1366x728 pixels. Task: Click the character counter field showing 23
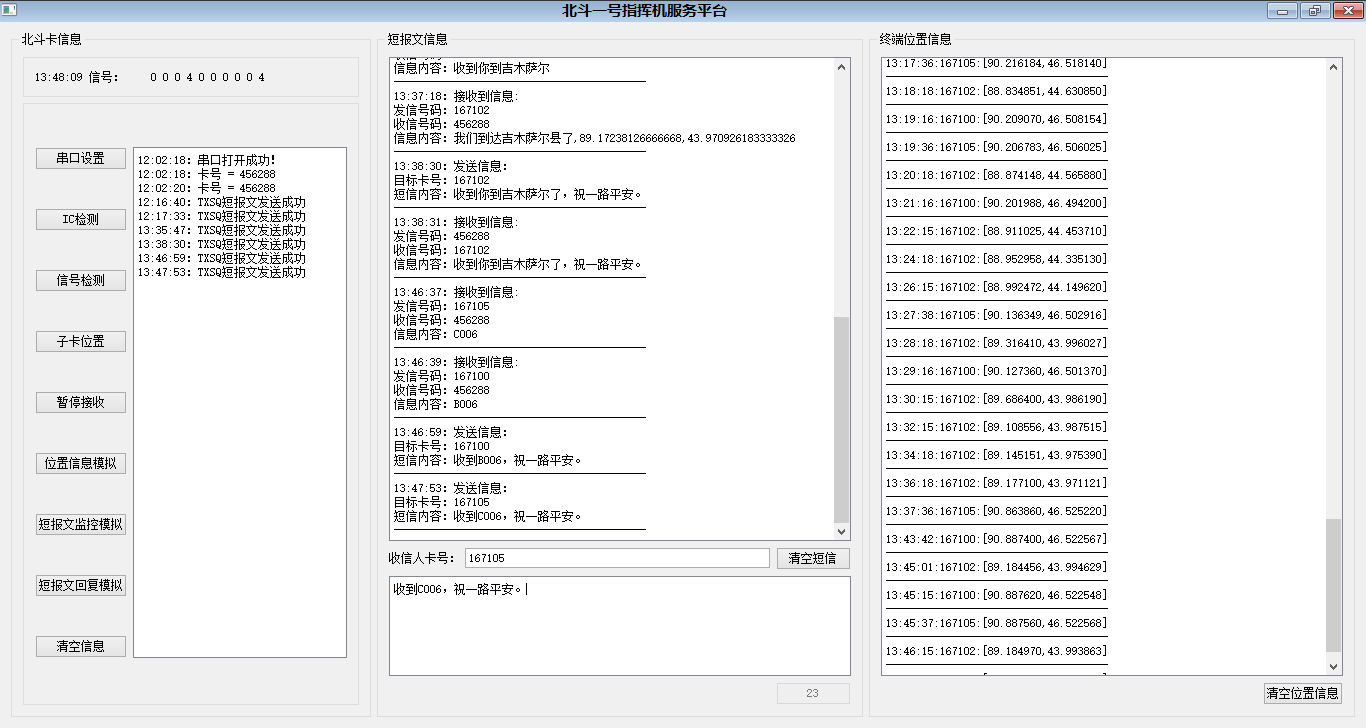(x=813, y=693)
